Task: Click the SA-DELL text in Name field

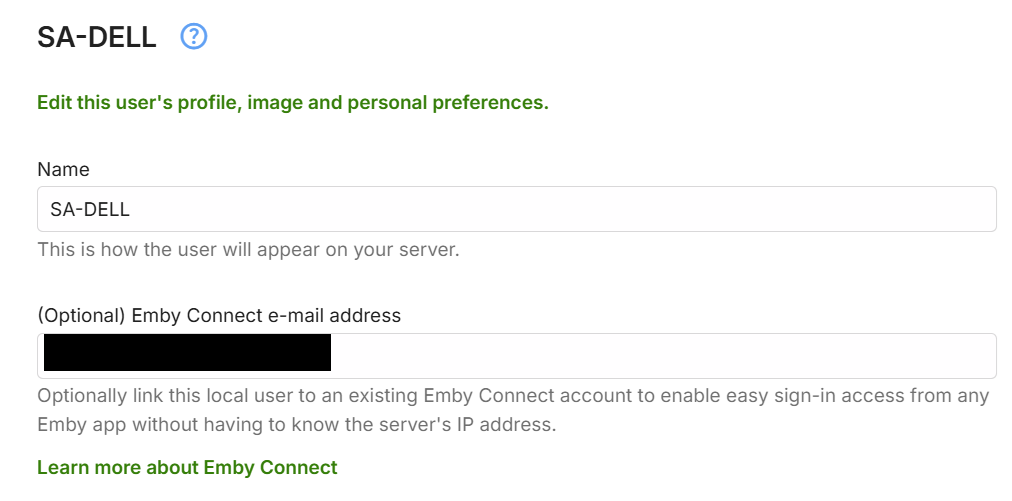Action: pyautogui.click(x=90, y=210)
